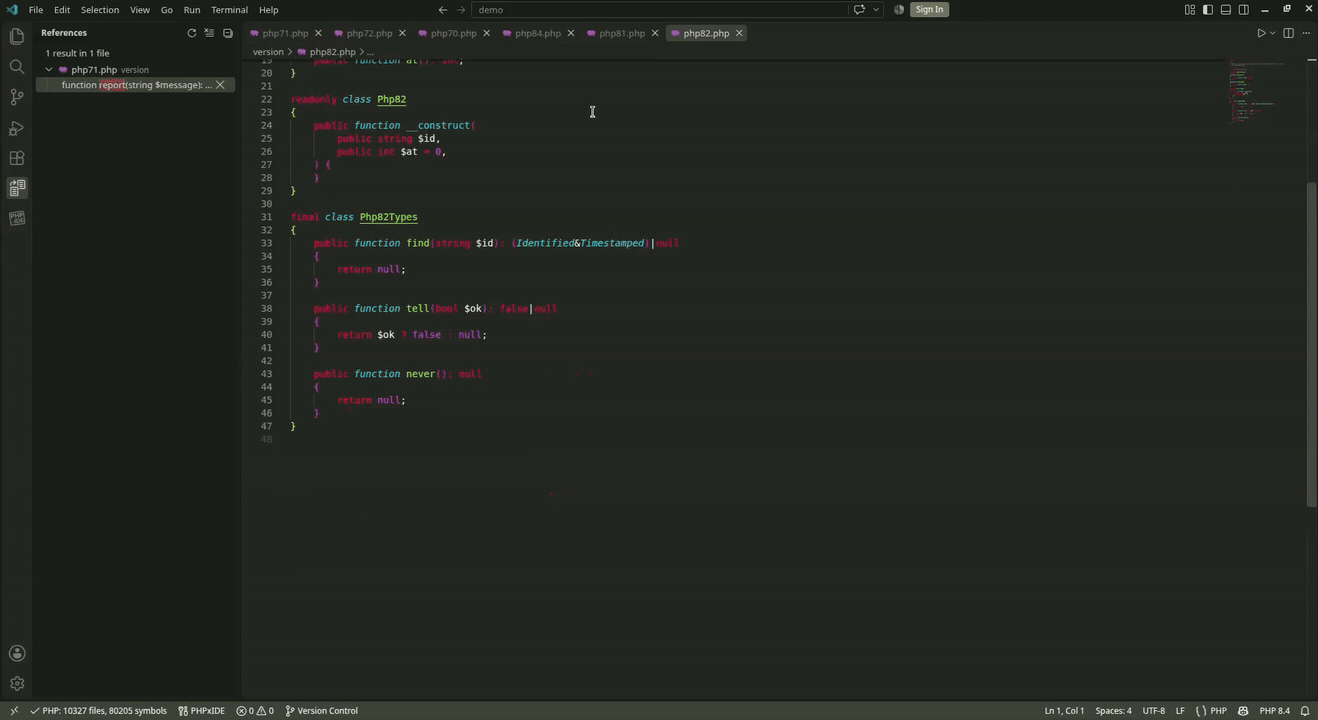This screenshot has width=1318, height=720.
Task: Refresh the References results
Action: click(x=192, y=33)
